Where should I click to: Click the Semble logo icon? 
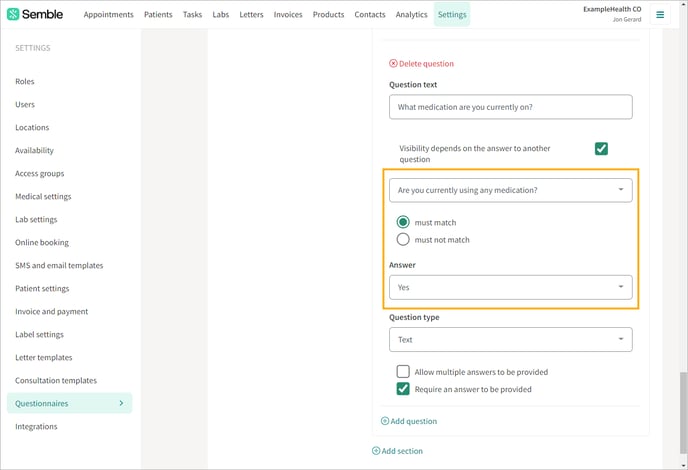13,14
